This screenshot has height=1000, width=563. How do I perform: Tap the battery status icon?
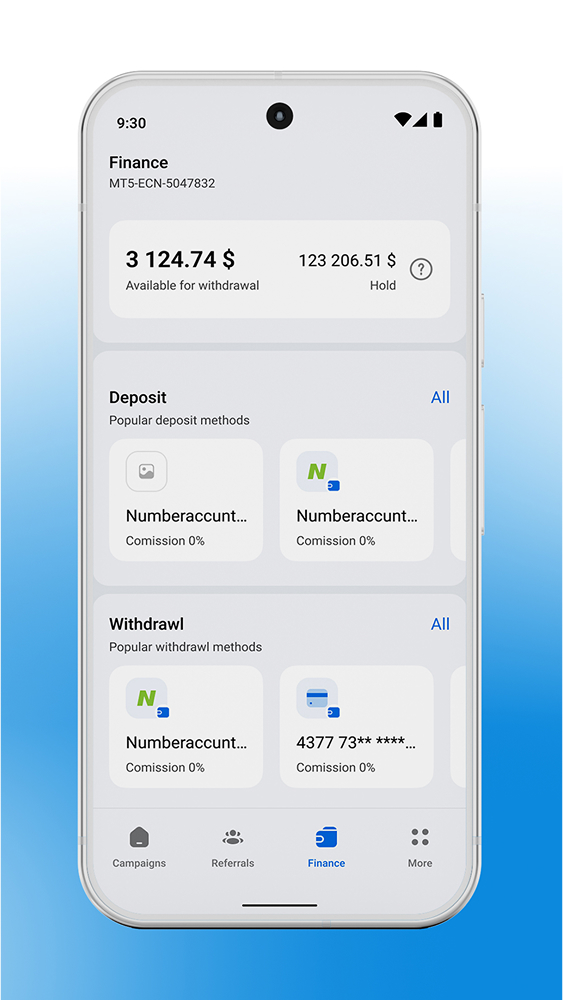tap(437, 119)
